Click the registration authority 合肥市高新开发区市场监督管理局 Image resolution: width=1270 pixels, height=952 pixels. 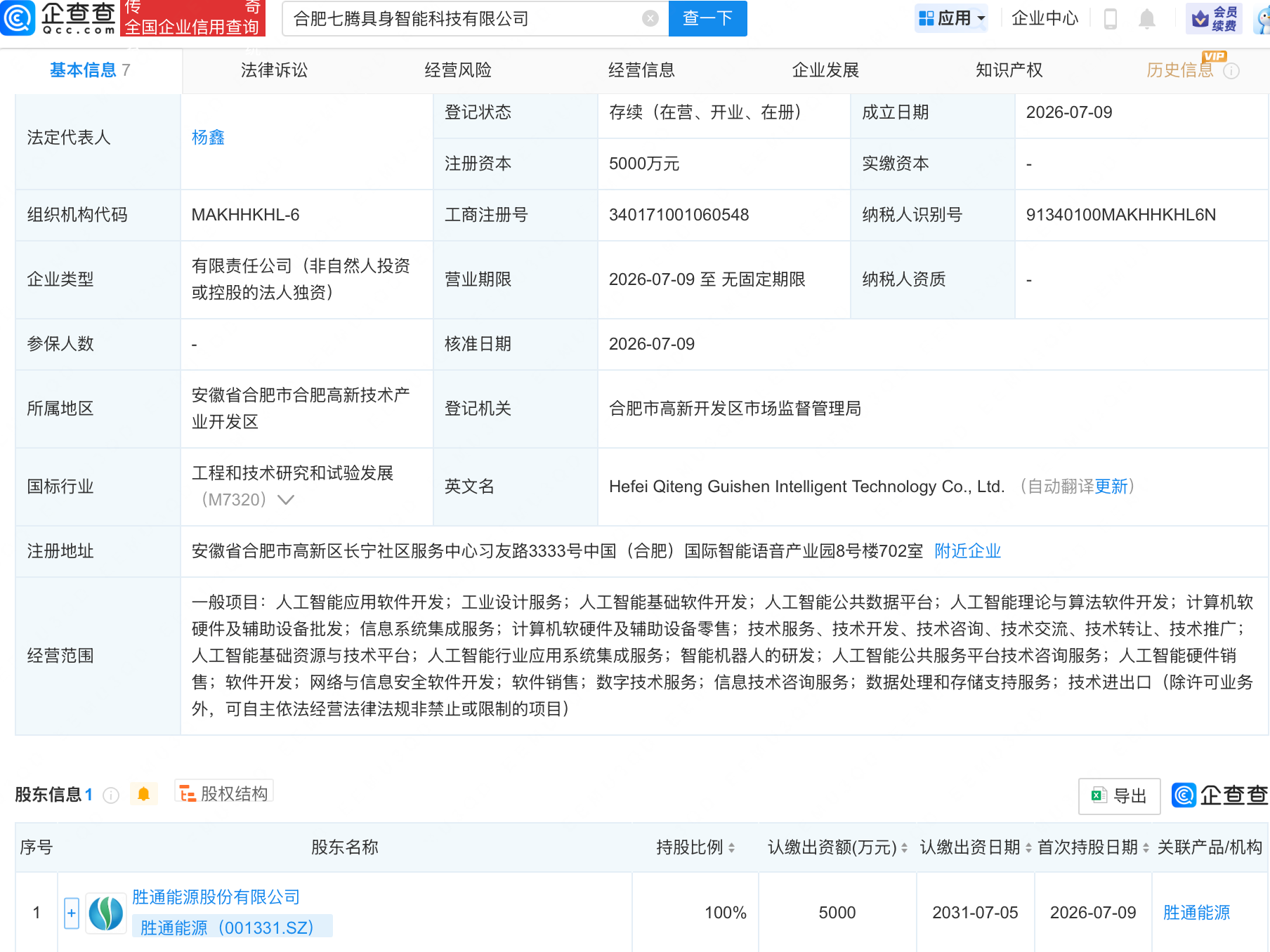(735, 409)
